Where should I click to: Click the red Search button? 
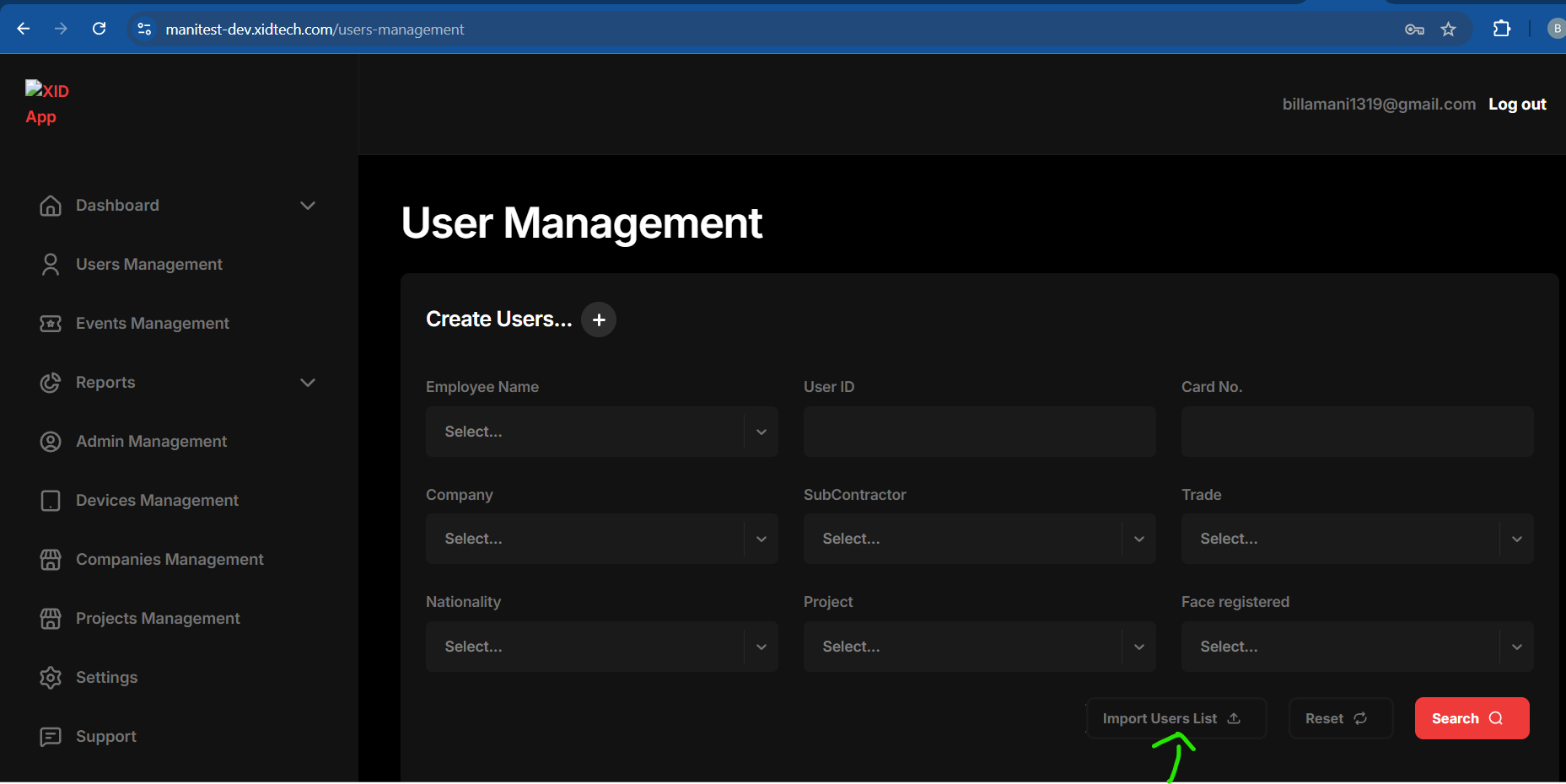point(1471,718)
